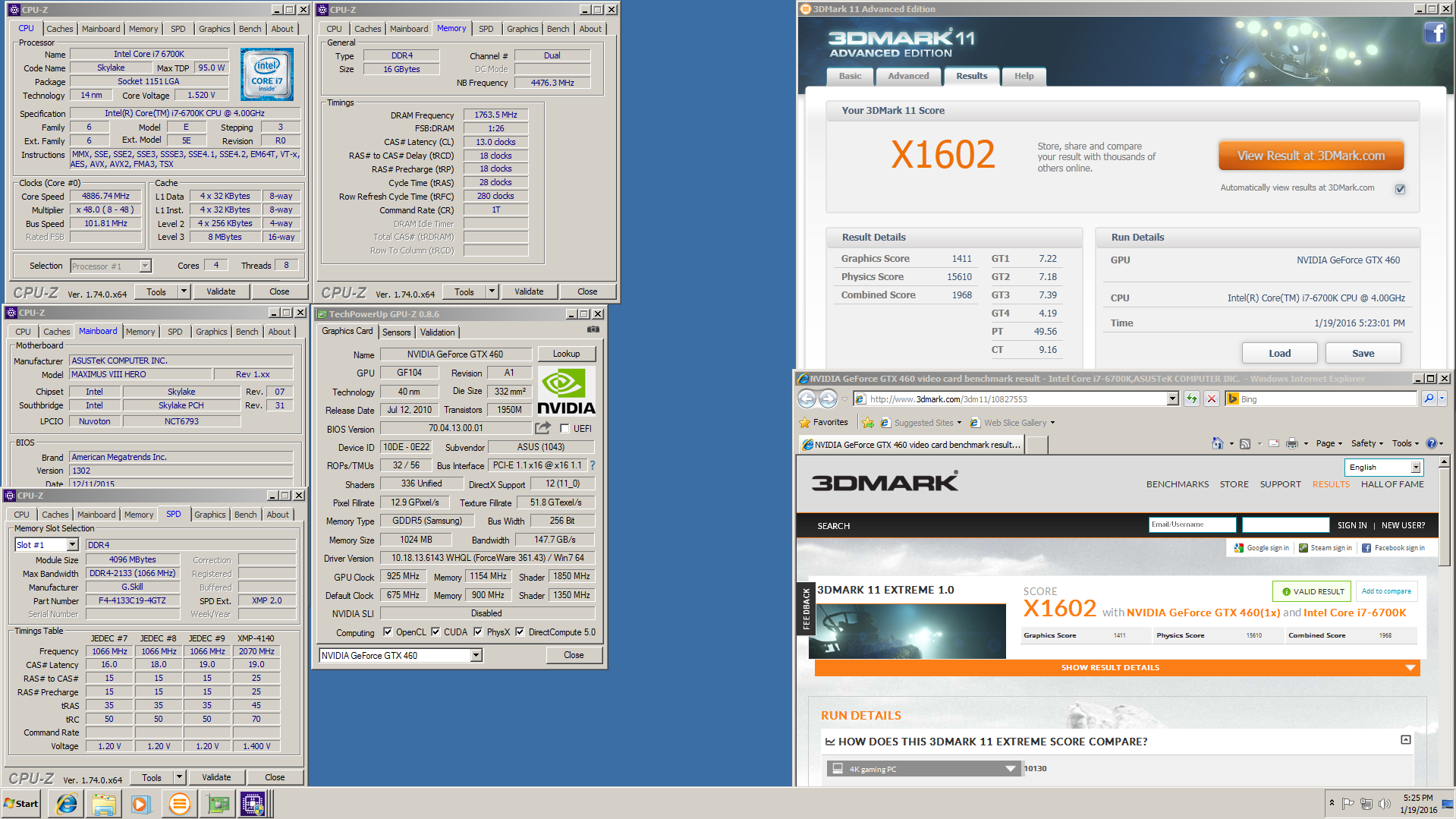Click the GPU-Z BIOS save/share icon
Screen dimensions: 1456x819
[542, 428]
